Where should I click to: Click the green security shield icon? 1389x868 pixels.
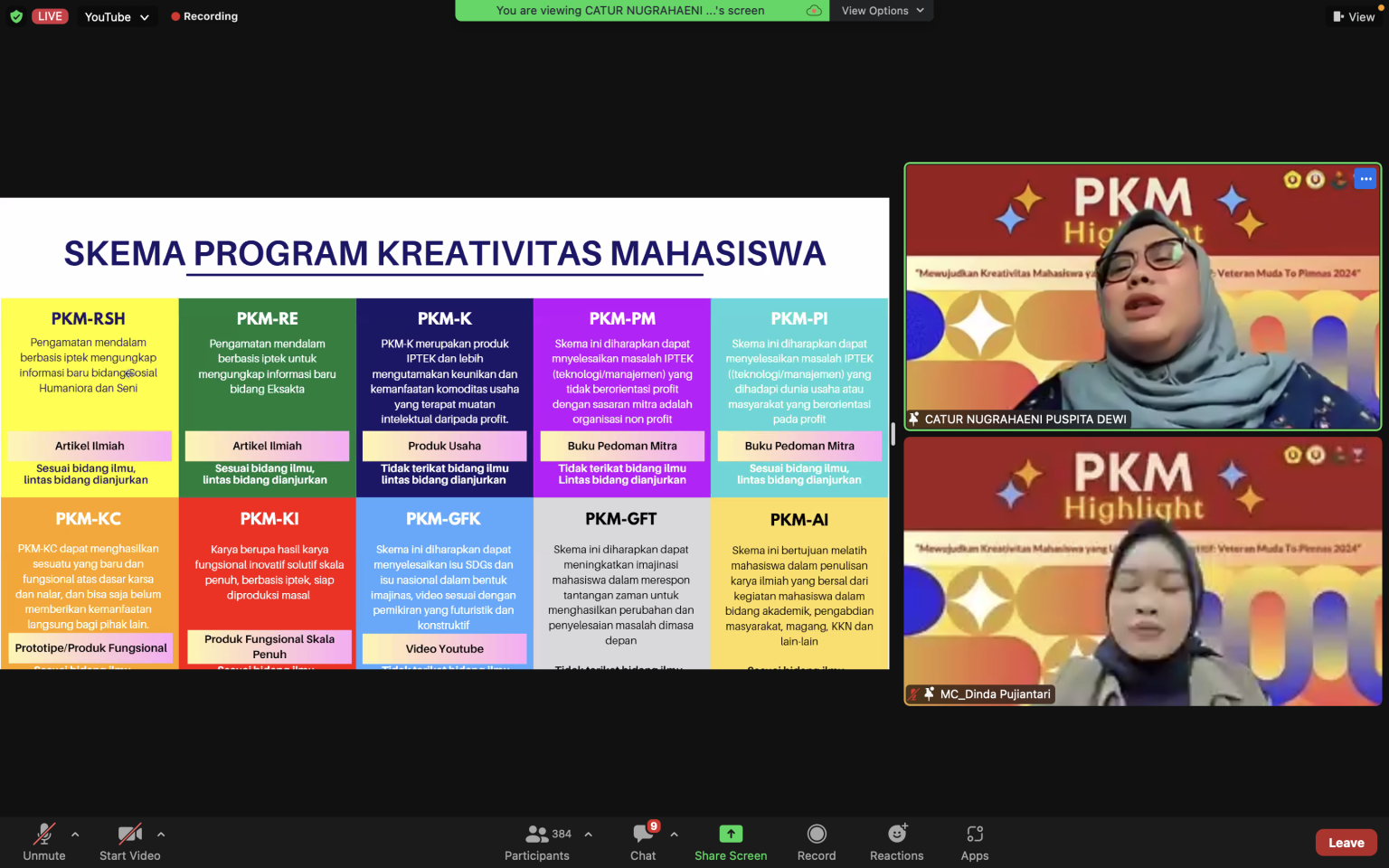[14, 15]
